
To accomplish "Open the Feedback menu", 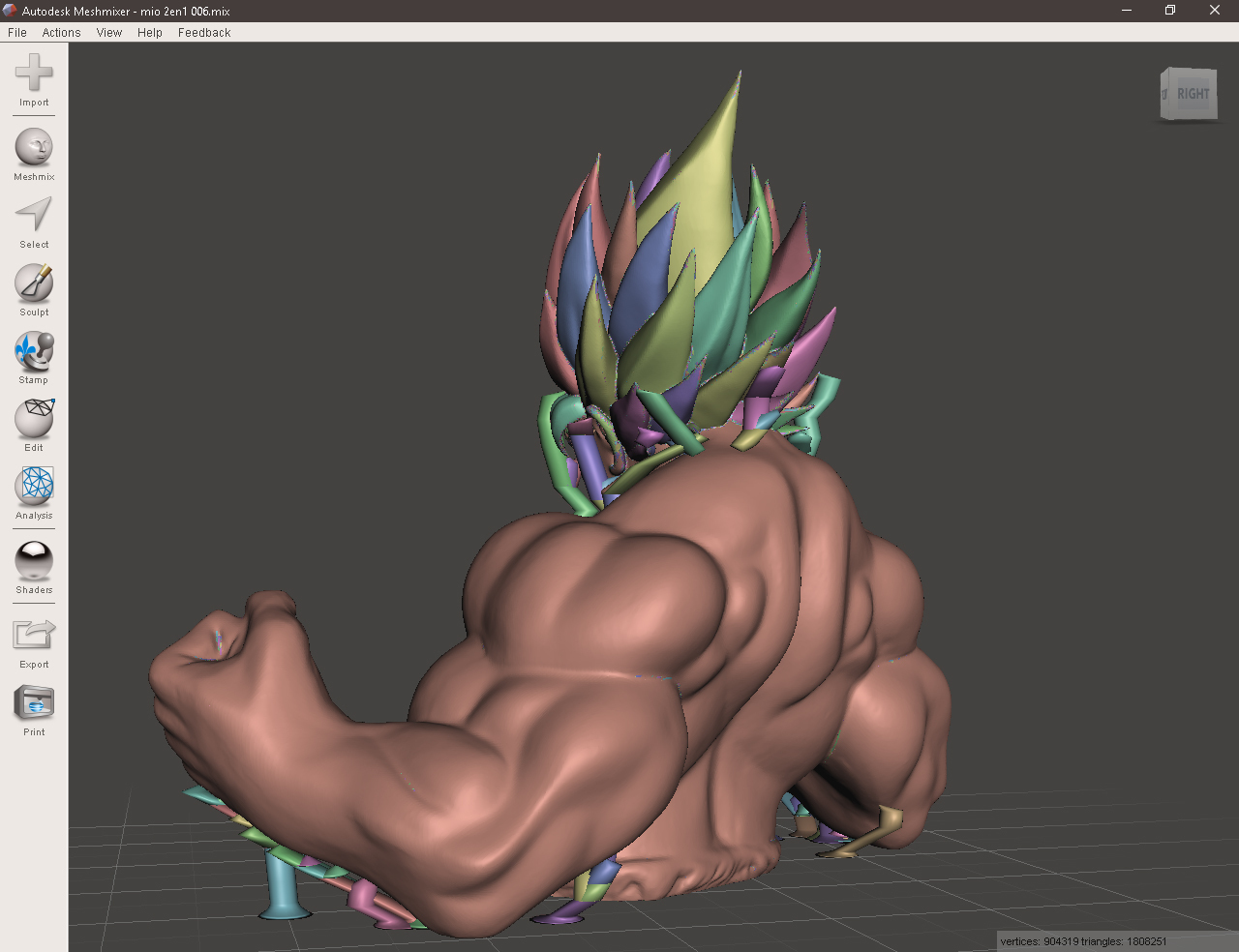I will 204,32.
